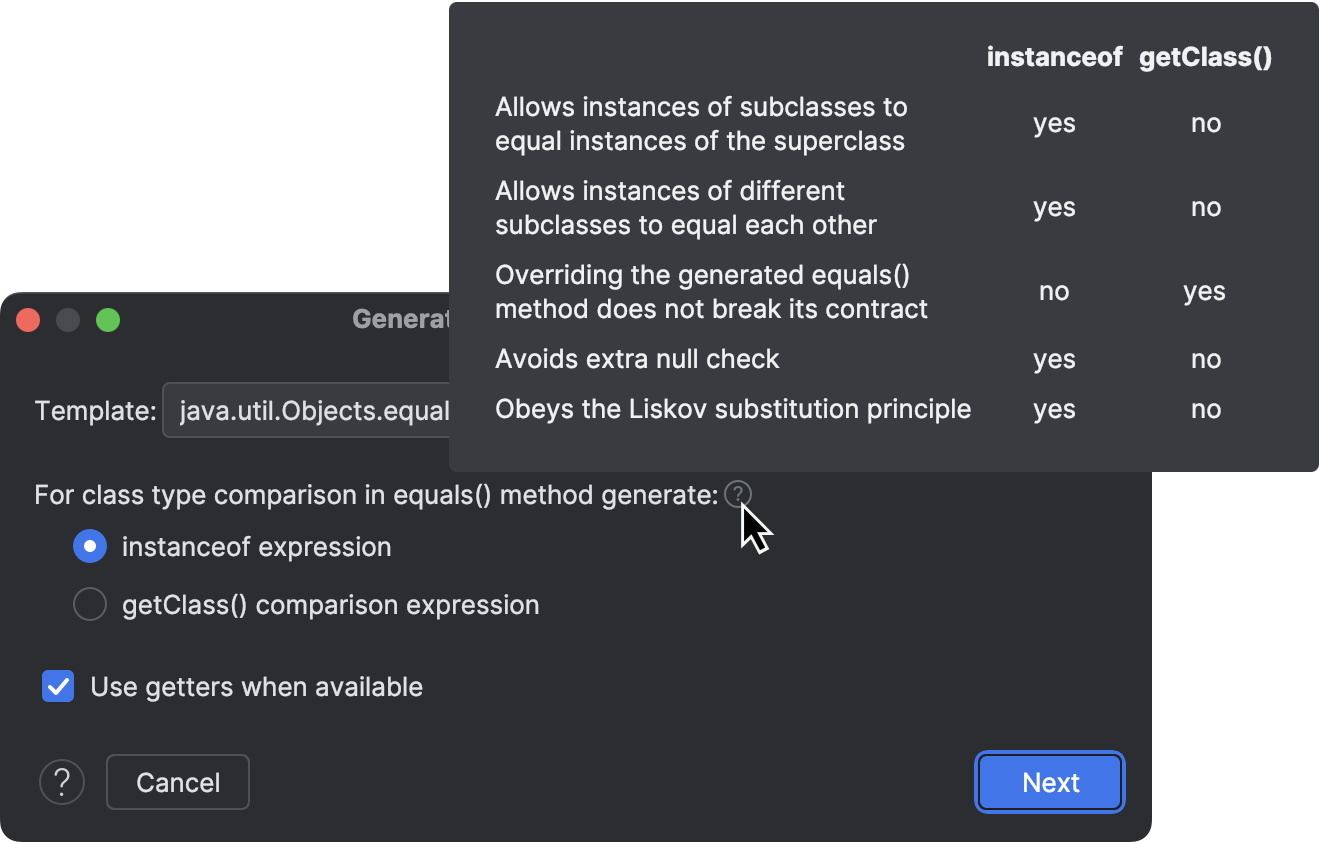Click the Use getters when available label
The image size is (1322, 842).
pos(256,686)
